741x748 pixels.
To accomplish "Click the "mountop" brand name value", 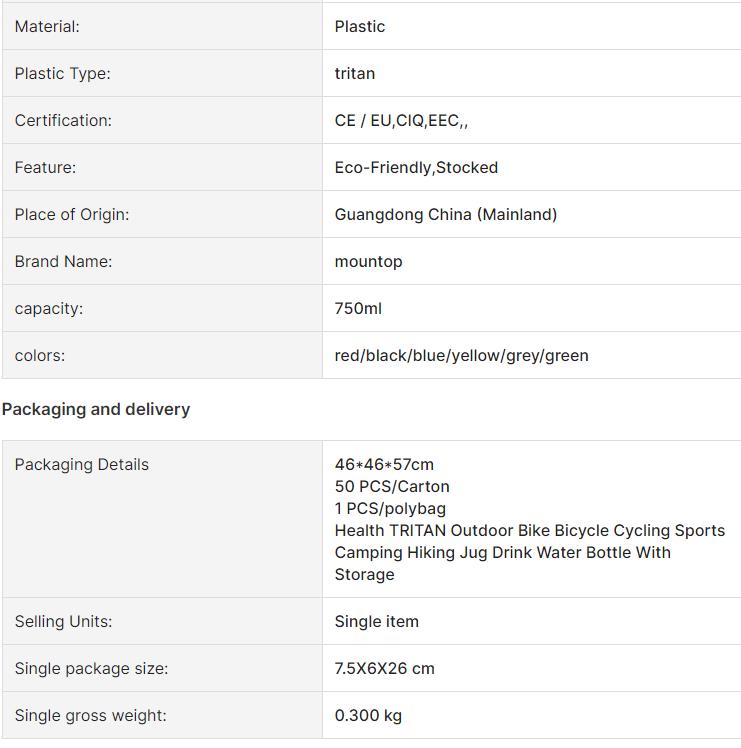I will [x=368, y=262].
